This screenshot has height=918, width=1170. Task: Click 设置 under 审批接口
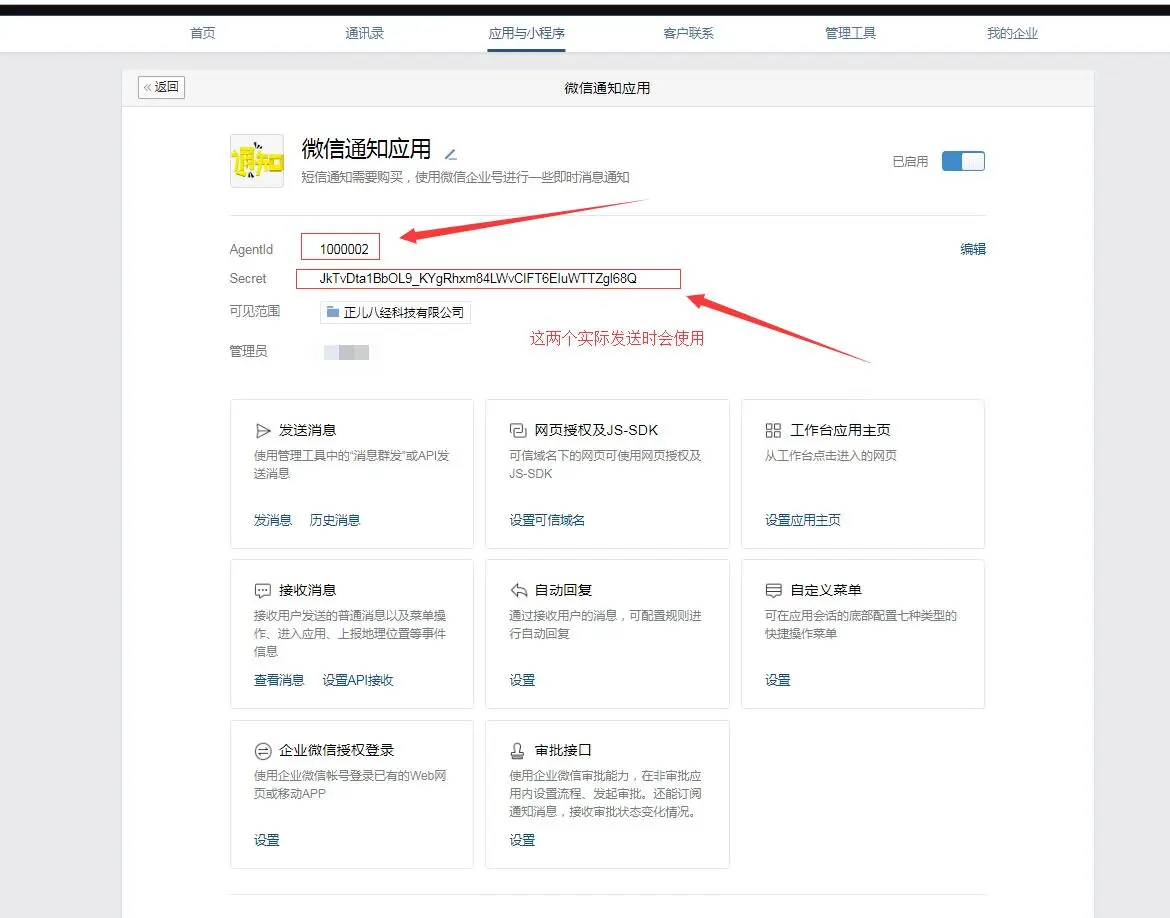click(x=522, y=840)
